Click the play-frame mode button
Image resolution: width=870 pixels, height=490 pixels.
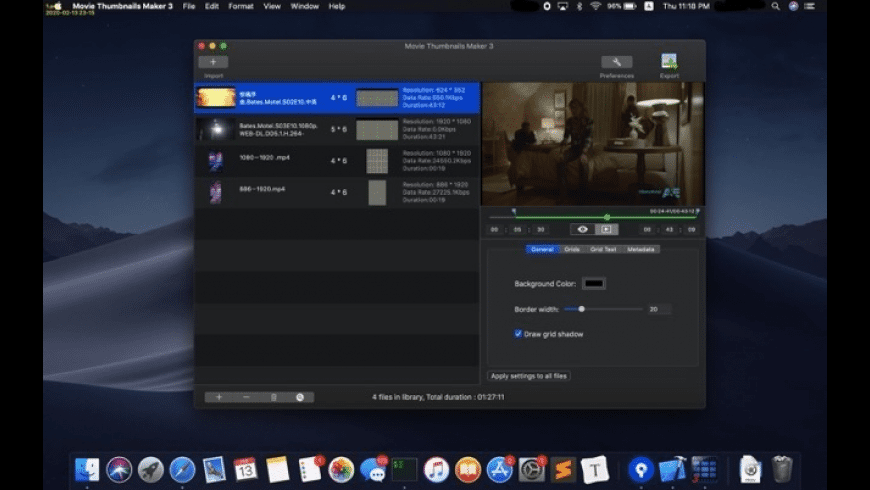pyautogui.click(x=606, y=229)
